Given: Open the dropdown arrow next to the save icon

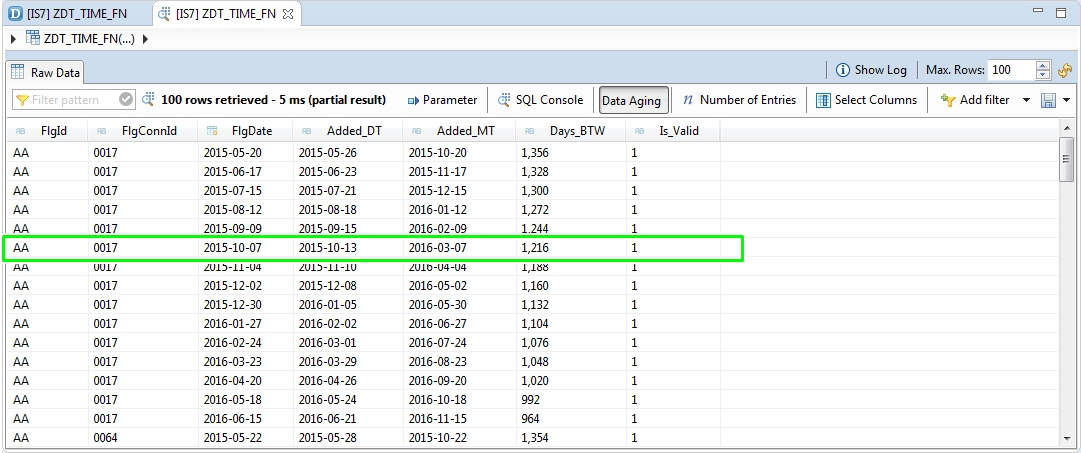Looking at the screenshot, I should point(1067,101).
